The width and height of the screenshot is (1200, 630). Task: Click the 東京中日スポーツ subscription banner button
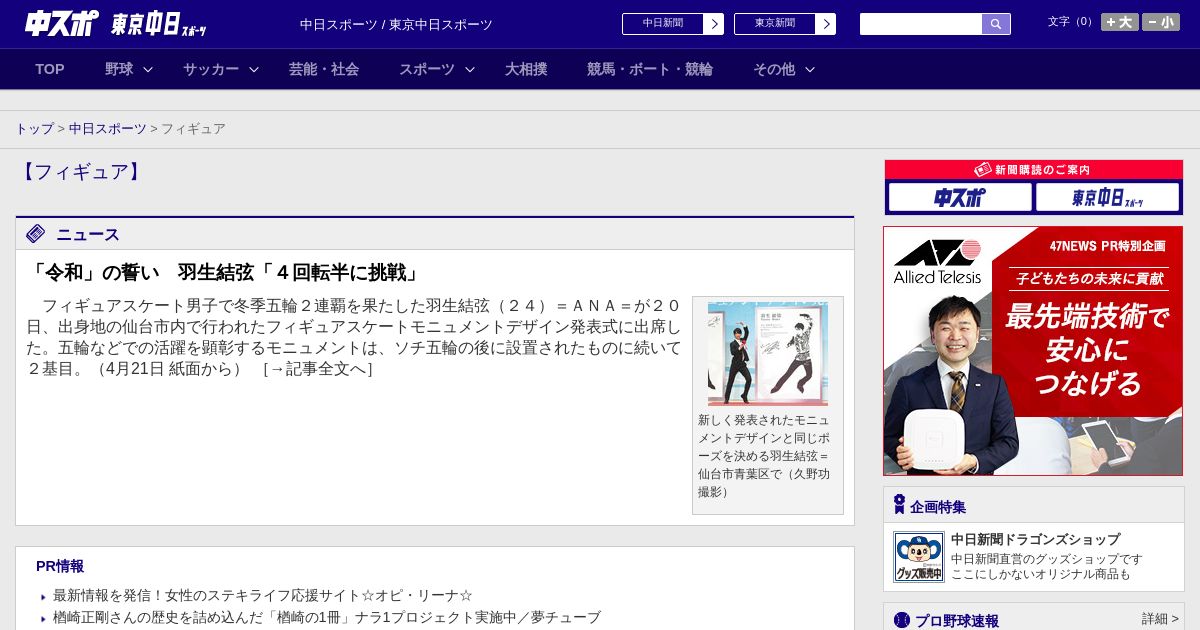(1108, 197)
